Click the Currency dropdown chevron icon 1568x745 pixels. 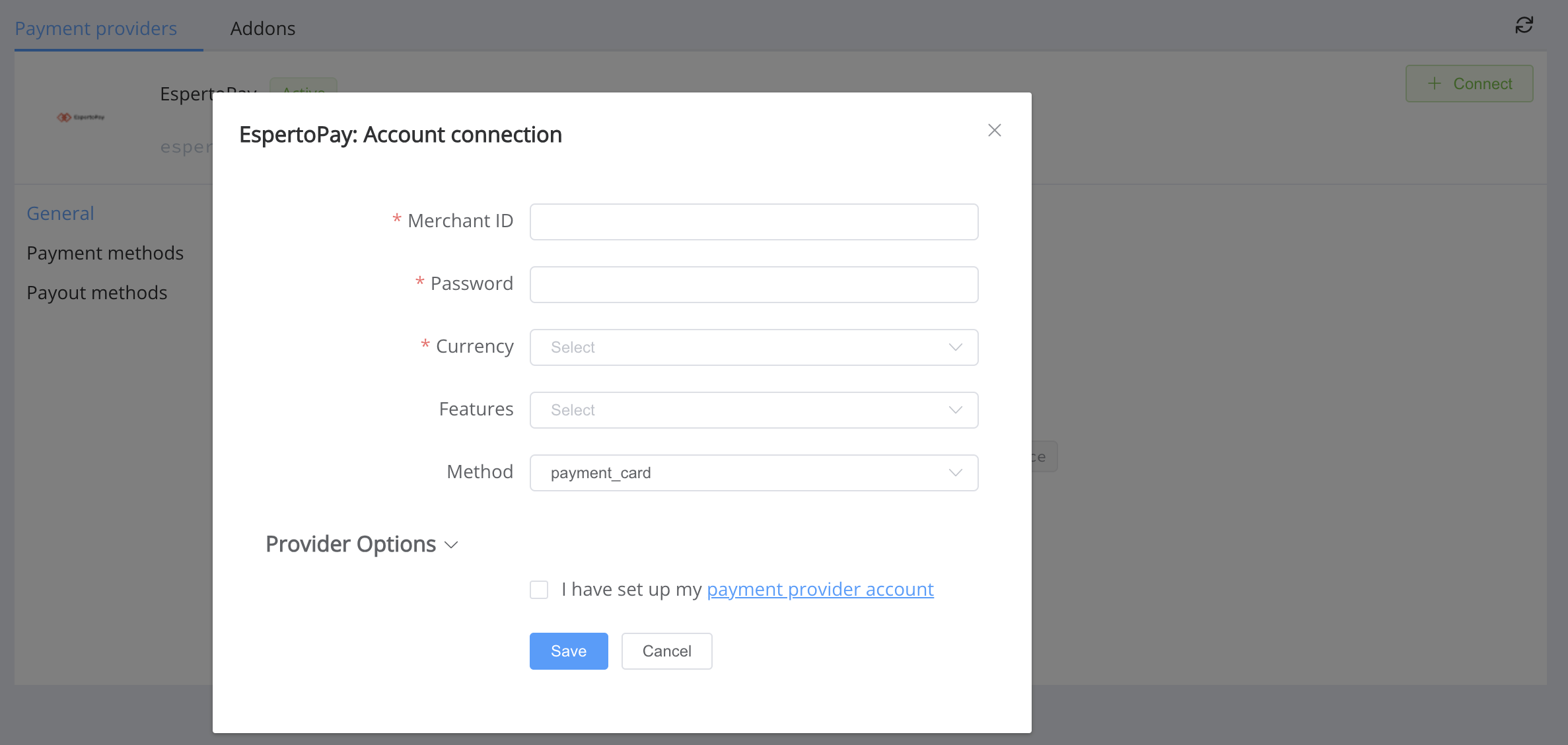[955, 347]
